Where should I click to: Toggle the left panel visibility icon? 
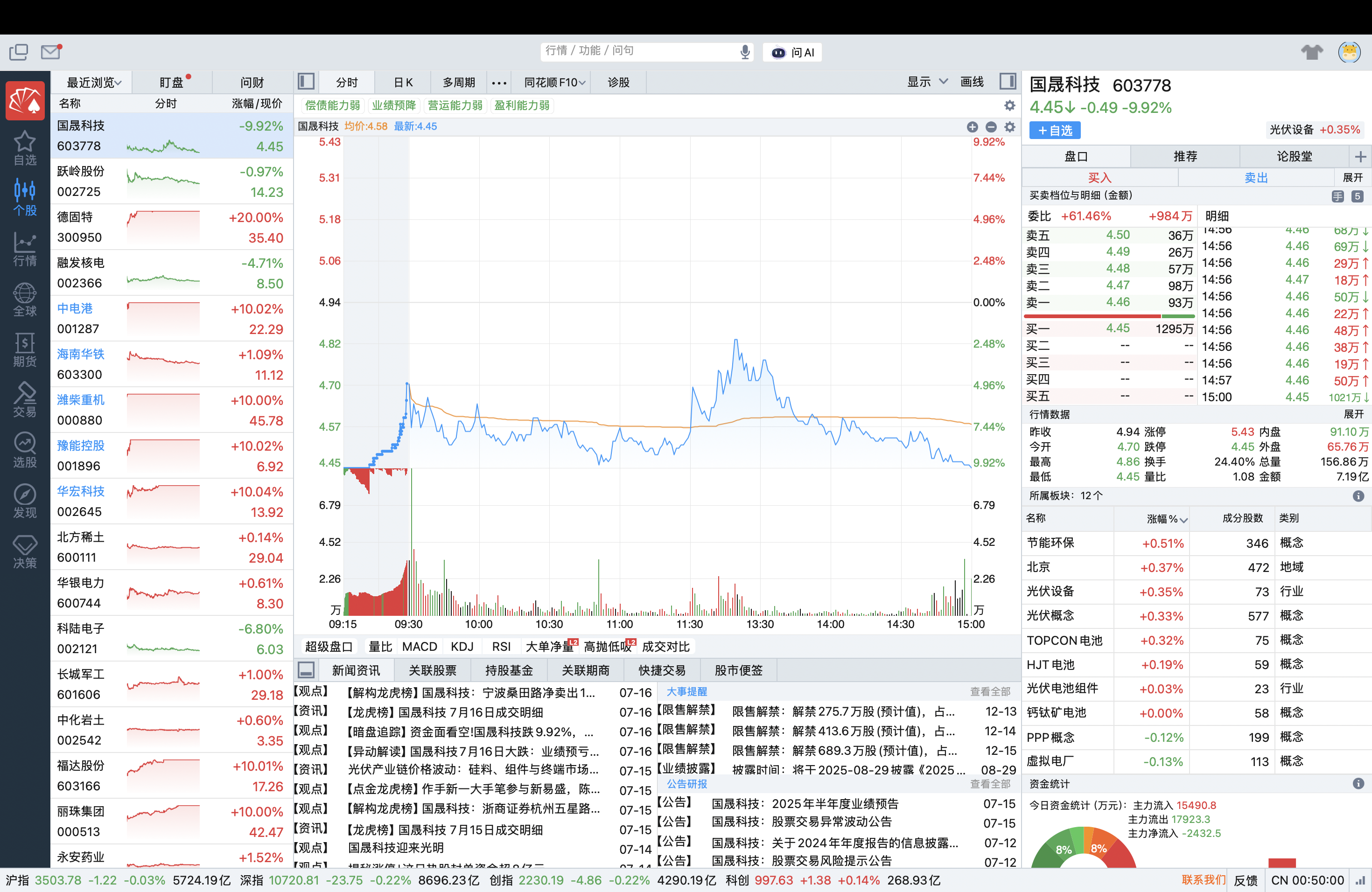[x=306, y=82]
